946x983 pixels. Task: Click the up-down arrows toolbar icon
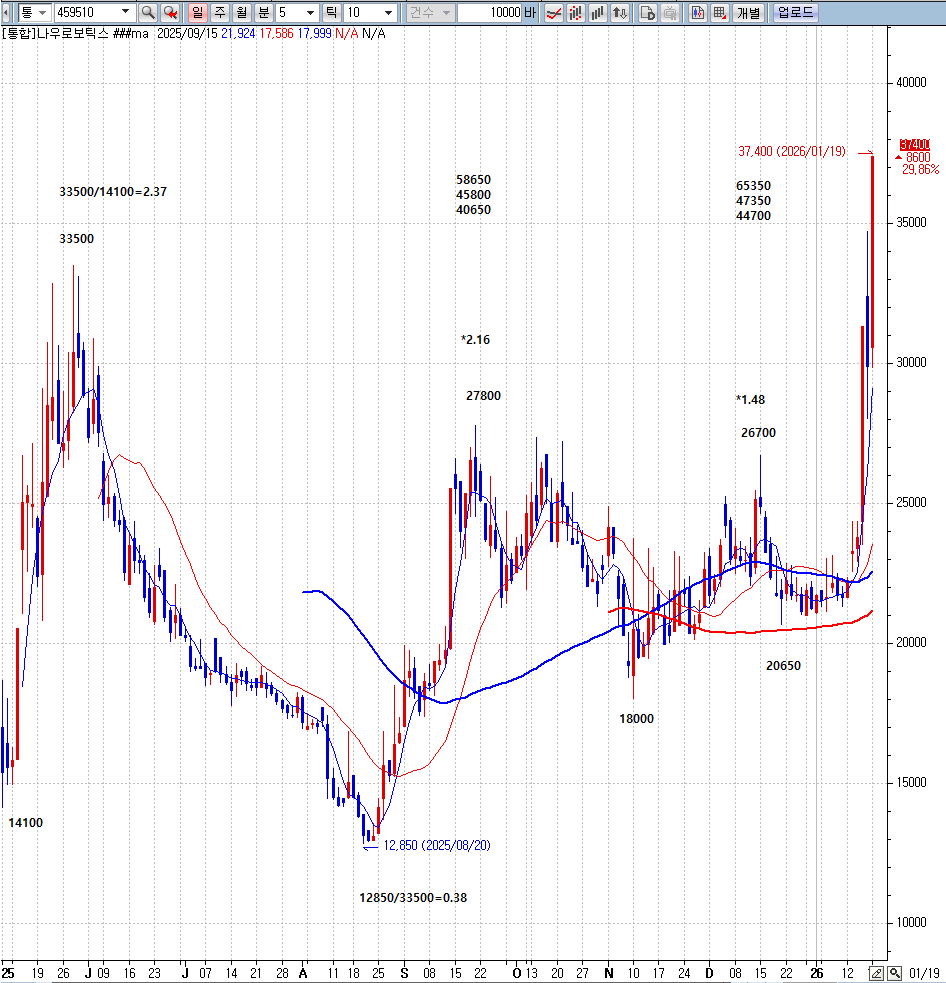tap(621, 13)
